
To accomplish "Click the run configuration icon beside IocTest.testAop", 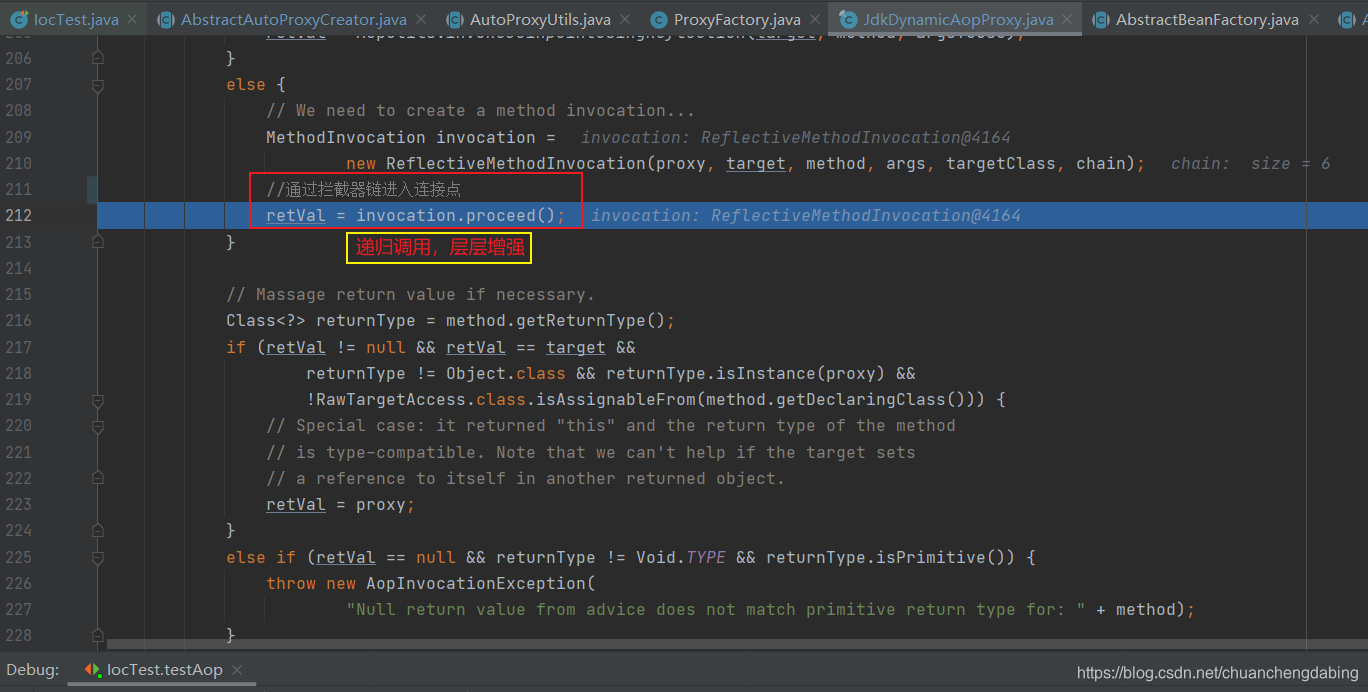I will [92, 670].
